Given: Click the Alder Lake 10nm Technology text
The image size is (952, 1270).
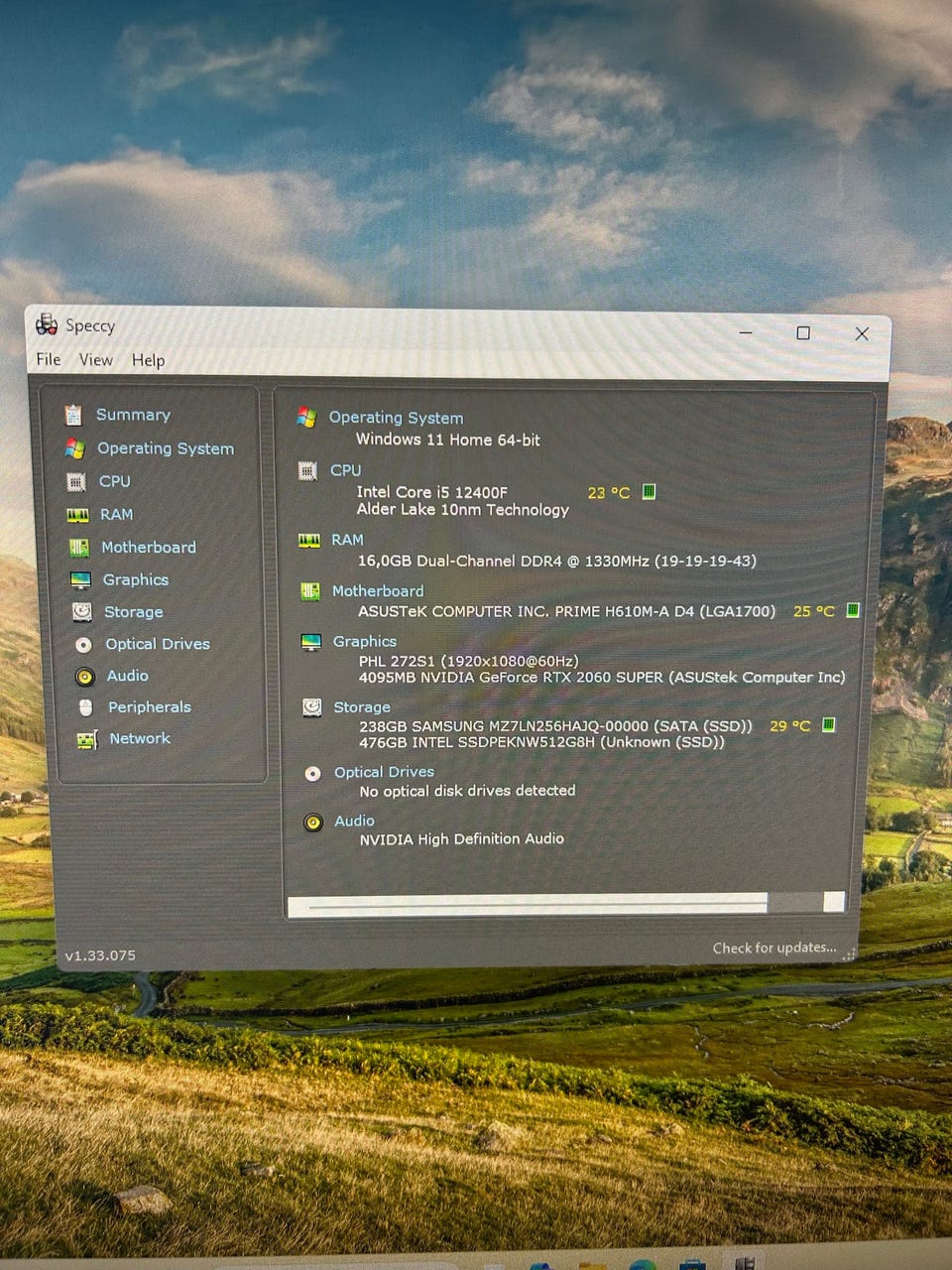Looking at the screenshot, I should 463,510.
